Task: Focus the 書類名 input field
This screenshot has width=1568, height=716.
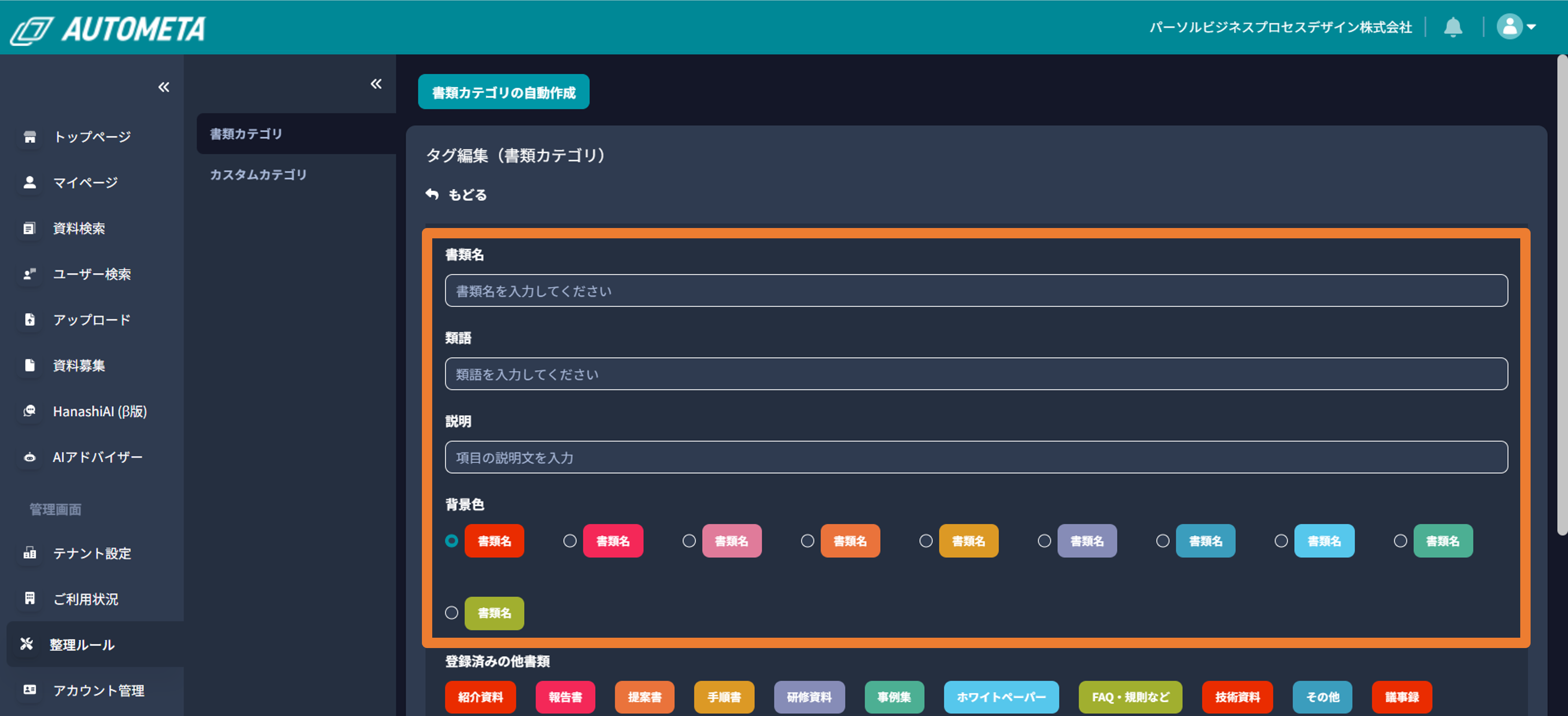Action: coord(976,291)
